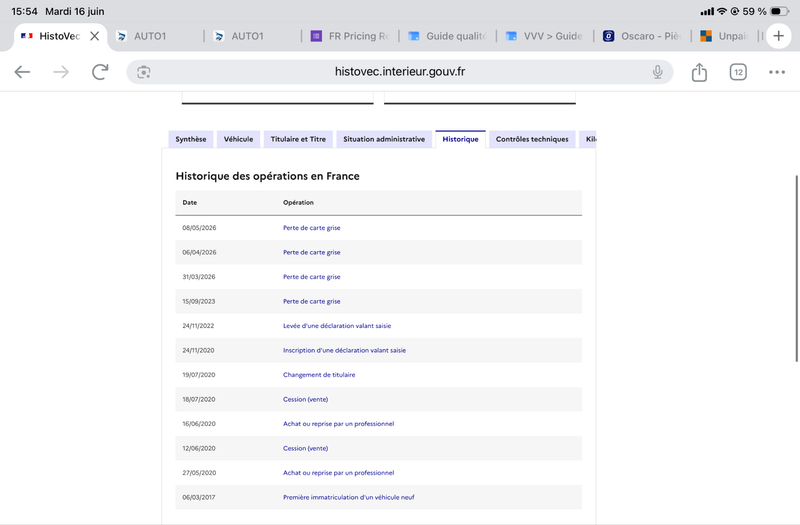Click the date 06/03/2017
Screen dimensions: 800x525
pos(199,497)
